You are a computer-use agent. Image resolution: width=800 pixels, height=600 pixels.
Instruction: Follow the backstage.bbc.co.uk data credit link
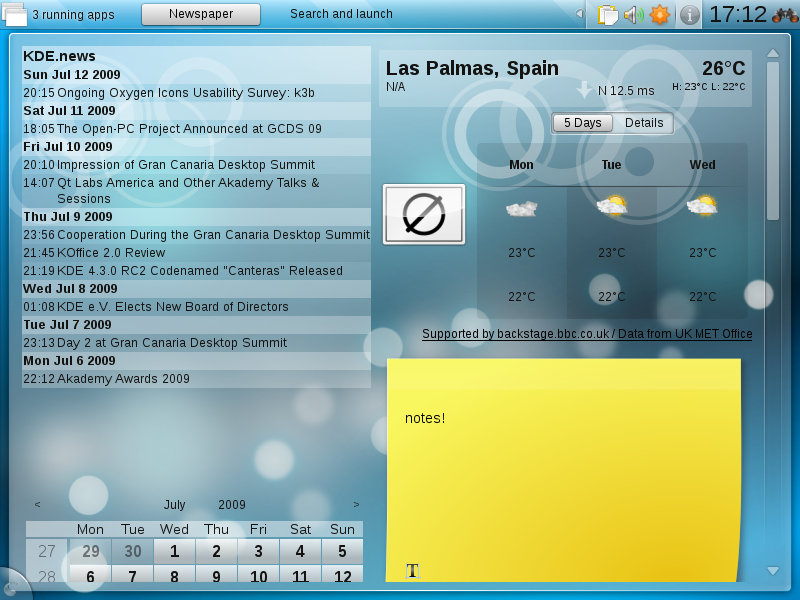tap(587, 334)
